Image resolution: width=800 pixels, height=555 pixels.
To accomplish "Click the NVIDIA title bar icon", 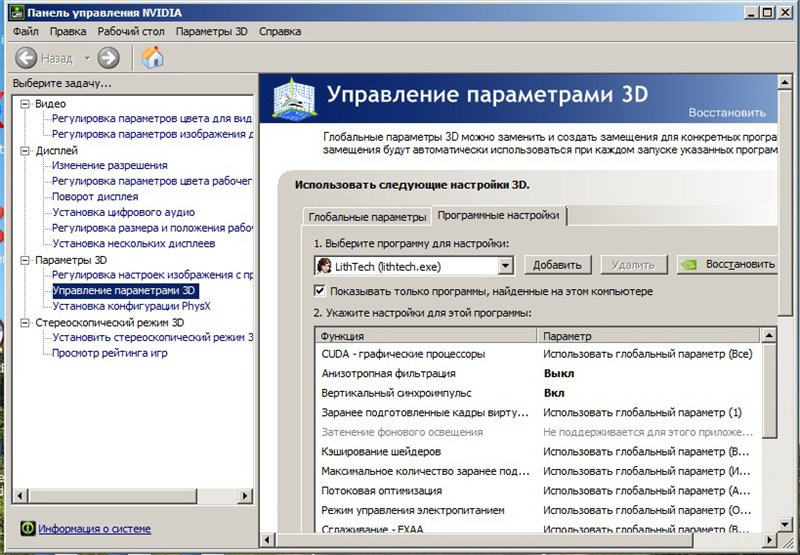I will [11, 11].
